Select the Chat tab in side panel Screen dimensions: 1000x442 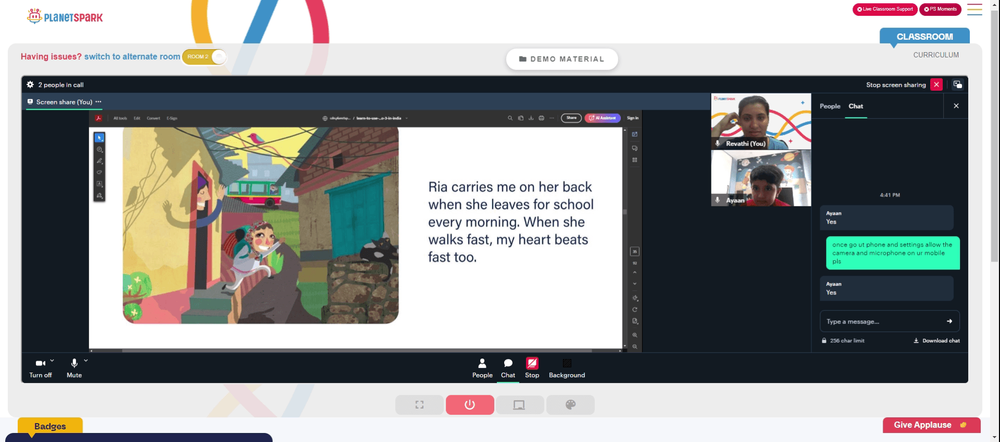pyautogui.click(x=856, y=107)
